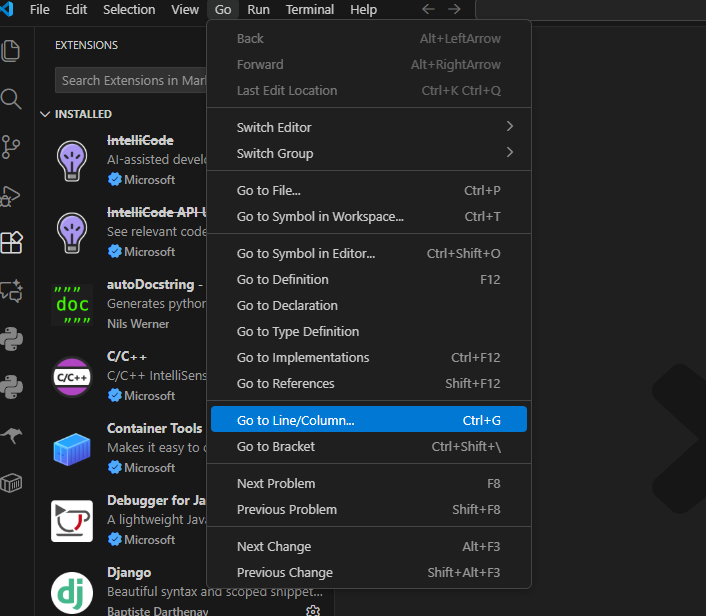Image resolution: width=706 pixels, height=616 pixels.
Task: Select Go to Declaration
Action: click(x=369, y=306)
